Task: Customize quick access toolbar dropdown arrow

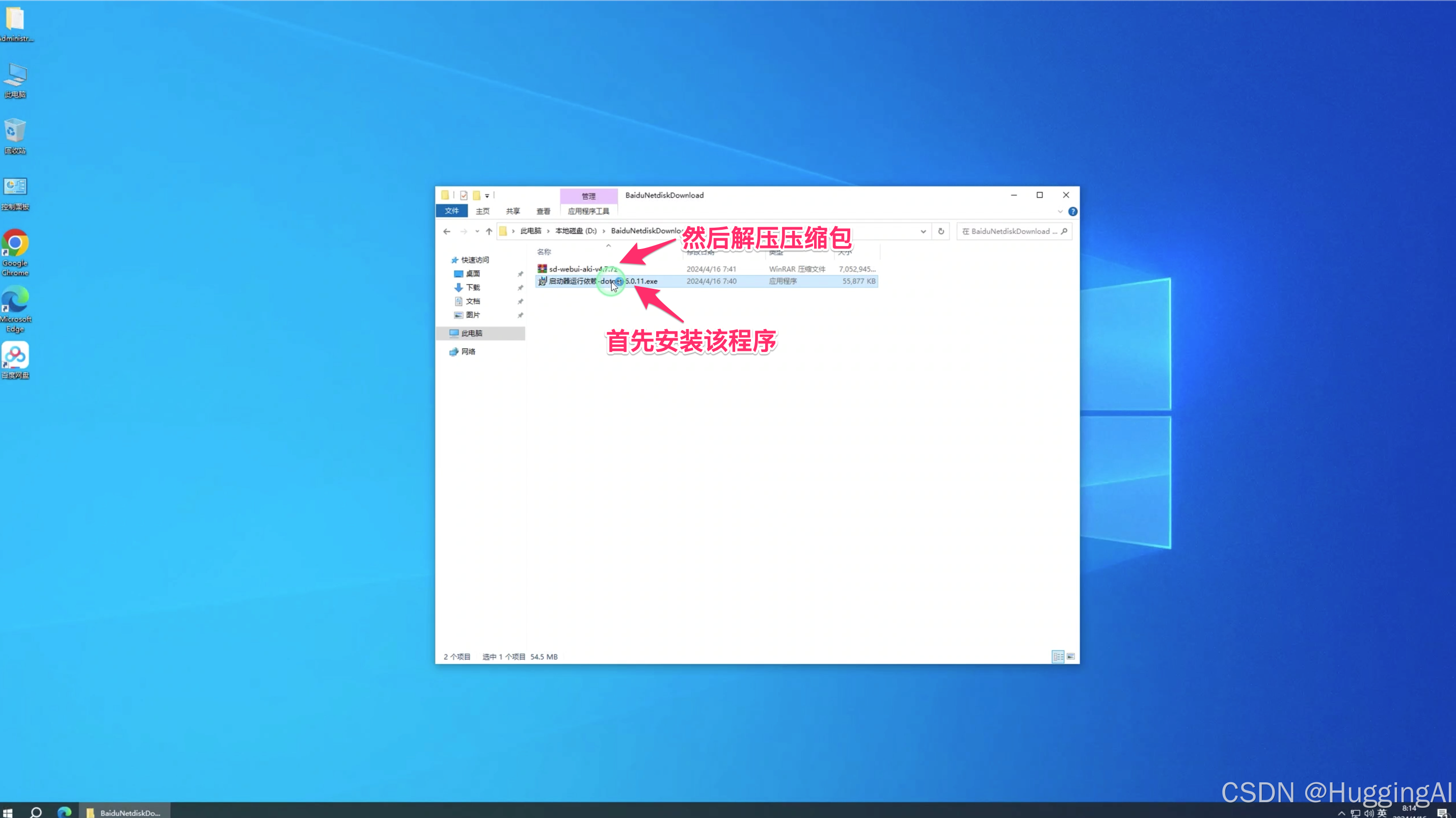Action: pos(487,196)
